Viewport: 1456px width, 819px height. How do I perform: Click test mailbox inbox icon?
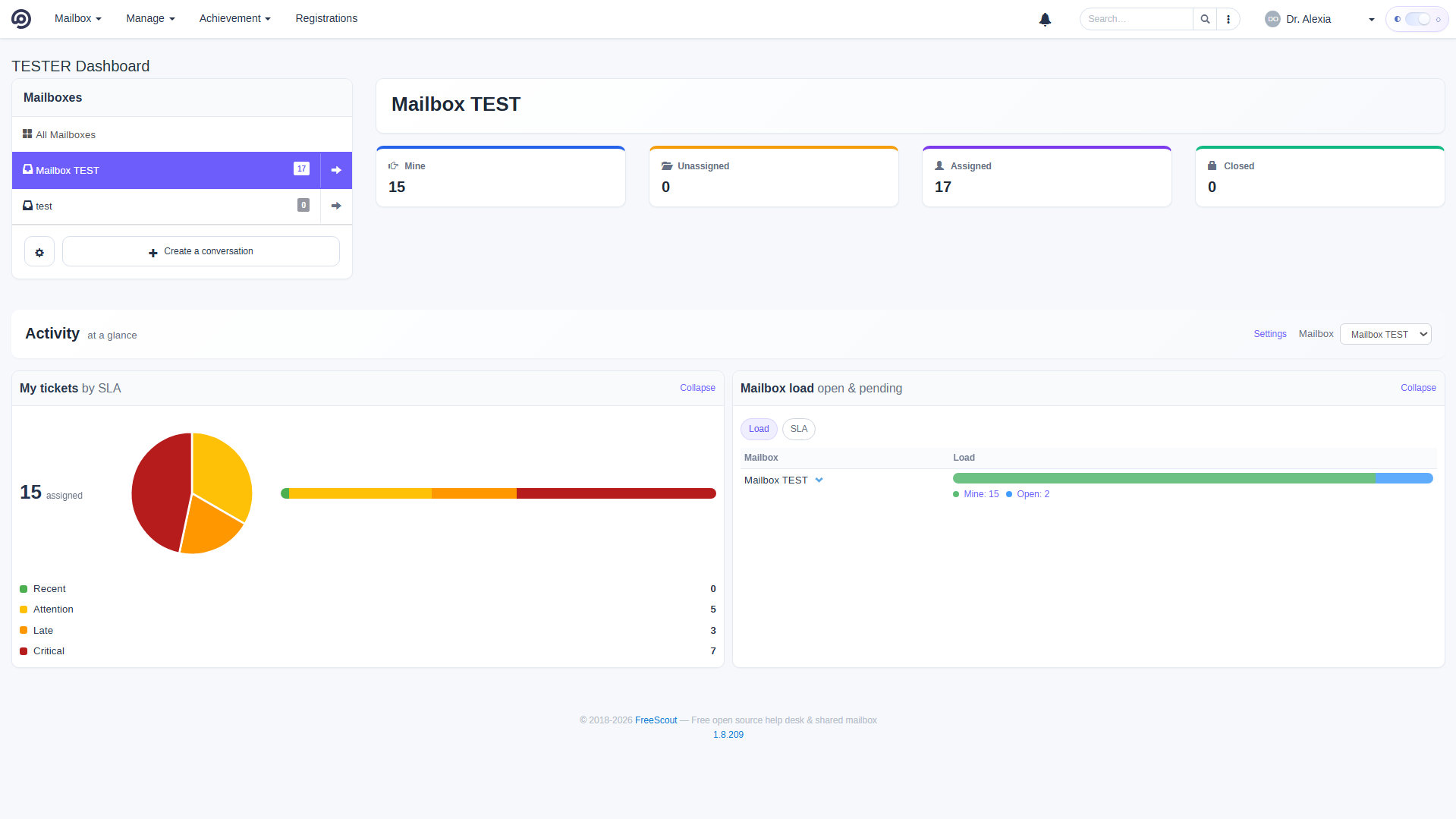click(27, 206)
